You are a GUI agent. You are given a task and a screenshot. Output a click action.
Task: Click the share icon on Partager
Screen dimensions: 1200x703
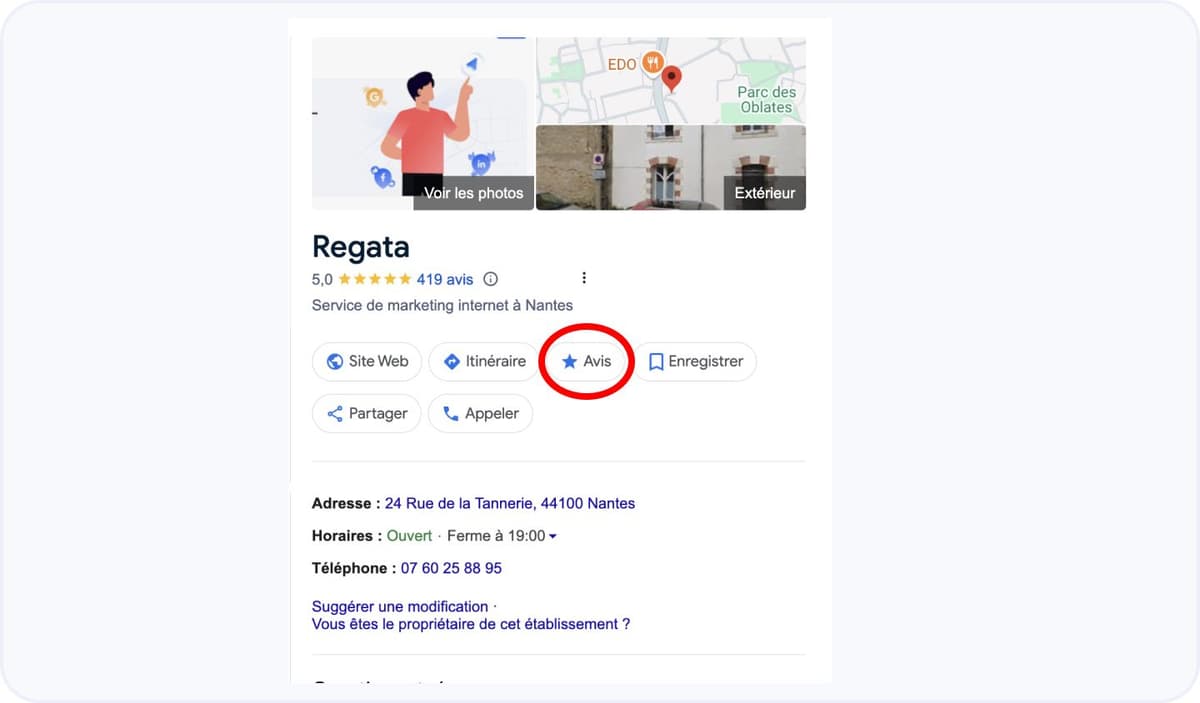[335, 414]
